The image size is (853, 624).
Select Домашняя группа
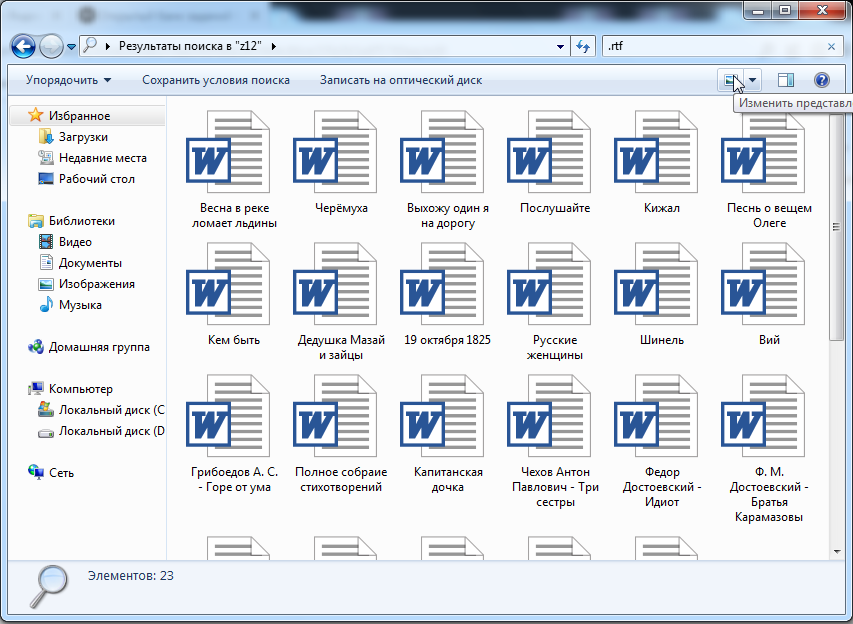click(x=89, y=347)
